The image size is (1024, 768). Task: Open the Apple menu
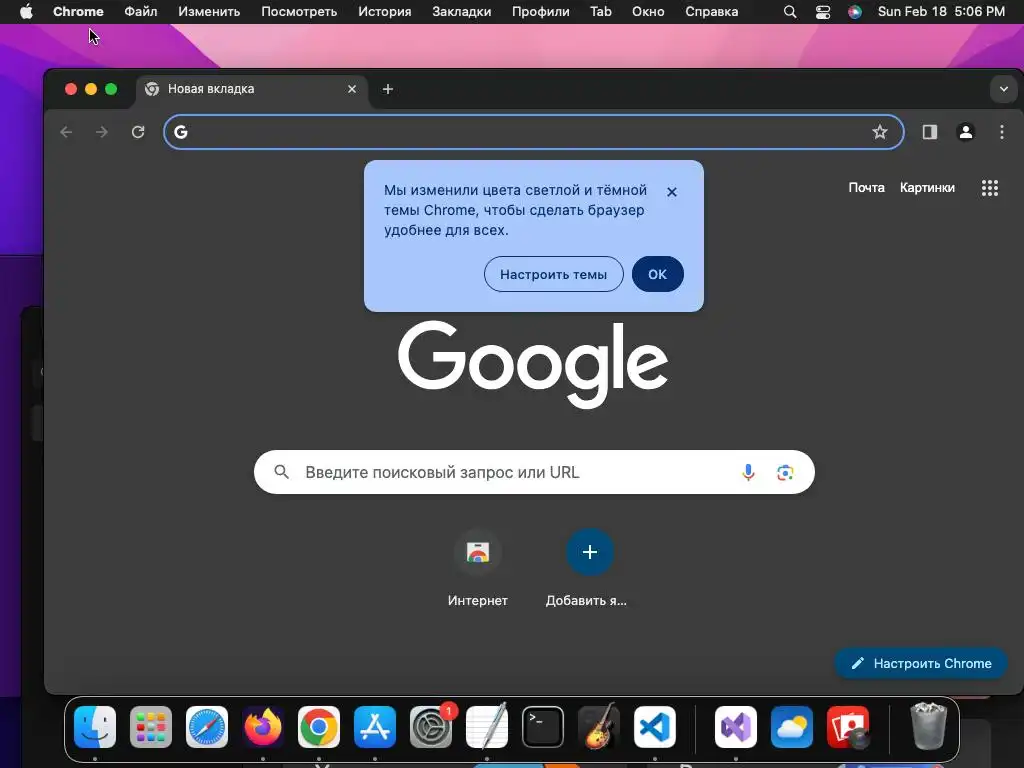[x=26, y=12]
